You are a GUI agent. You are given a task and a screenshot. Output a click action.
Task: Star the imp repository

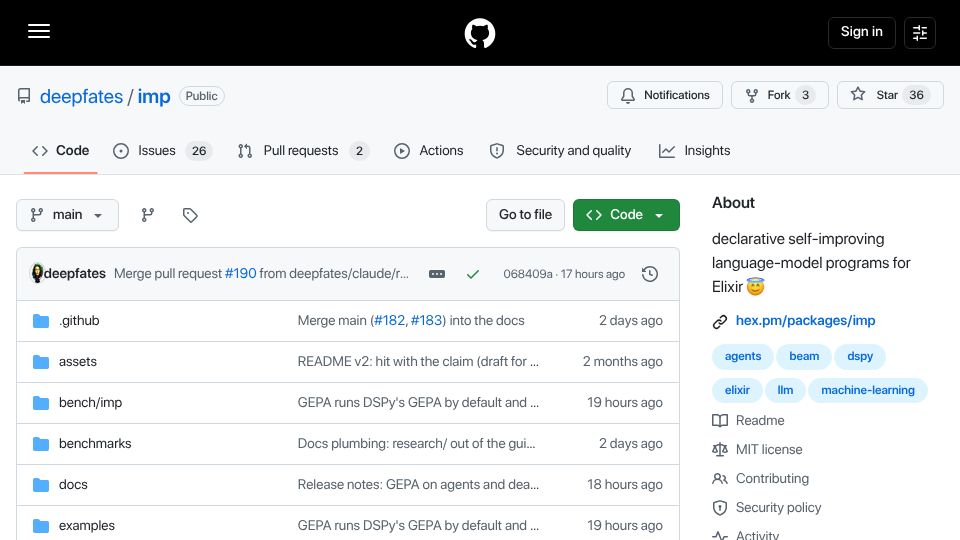pyautogui.click(x=890, y=95)
